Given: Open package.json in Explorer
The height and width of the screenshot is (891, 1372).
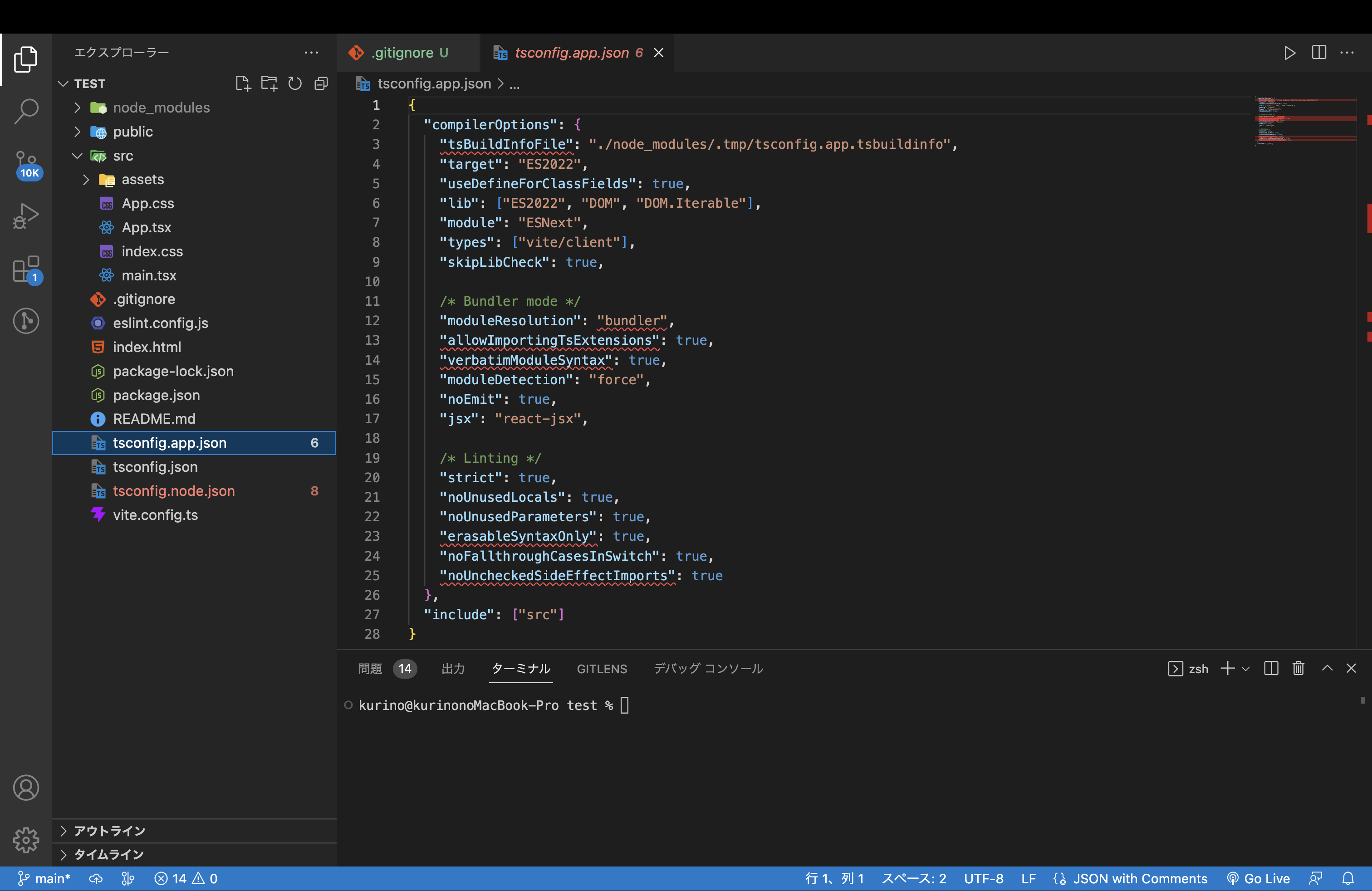Looking at the screenshot, I should (x=194, y=395).
